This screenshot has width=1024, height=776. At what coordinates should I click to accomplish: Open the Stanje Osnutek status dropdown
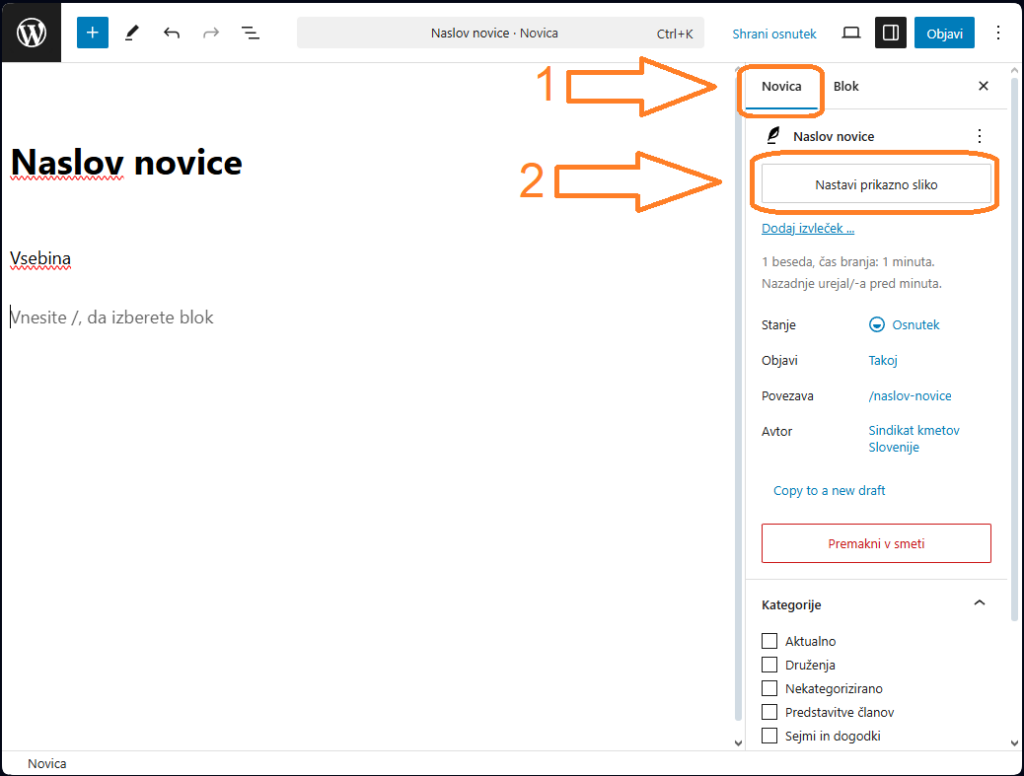(x=904, y=325)
